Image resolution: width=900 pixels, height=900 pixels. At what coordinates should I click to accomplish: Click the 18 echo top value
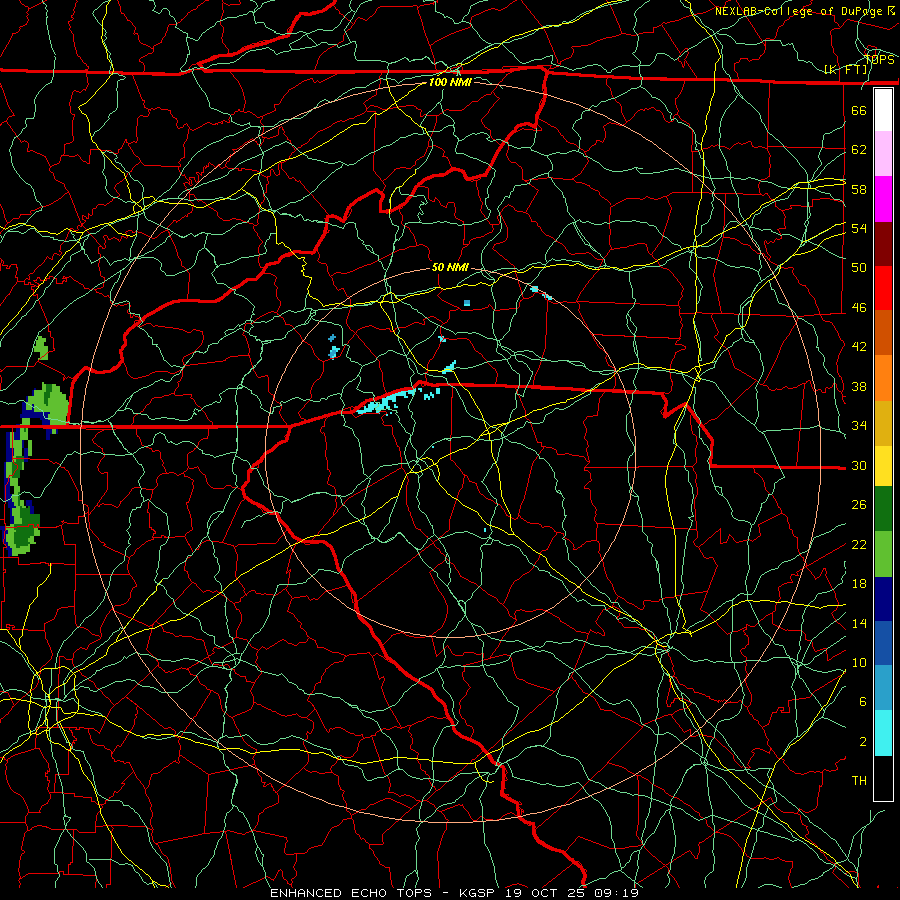(859, 584)
